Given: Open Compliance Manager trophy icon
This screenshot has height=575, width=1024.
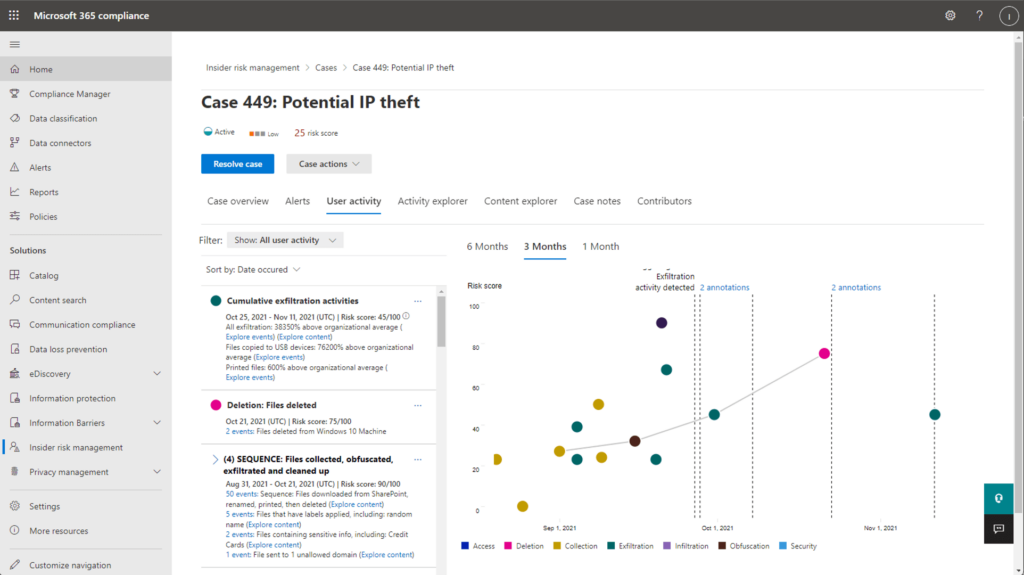Looking at the screenshot, I should point(14,93).
